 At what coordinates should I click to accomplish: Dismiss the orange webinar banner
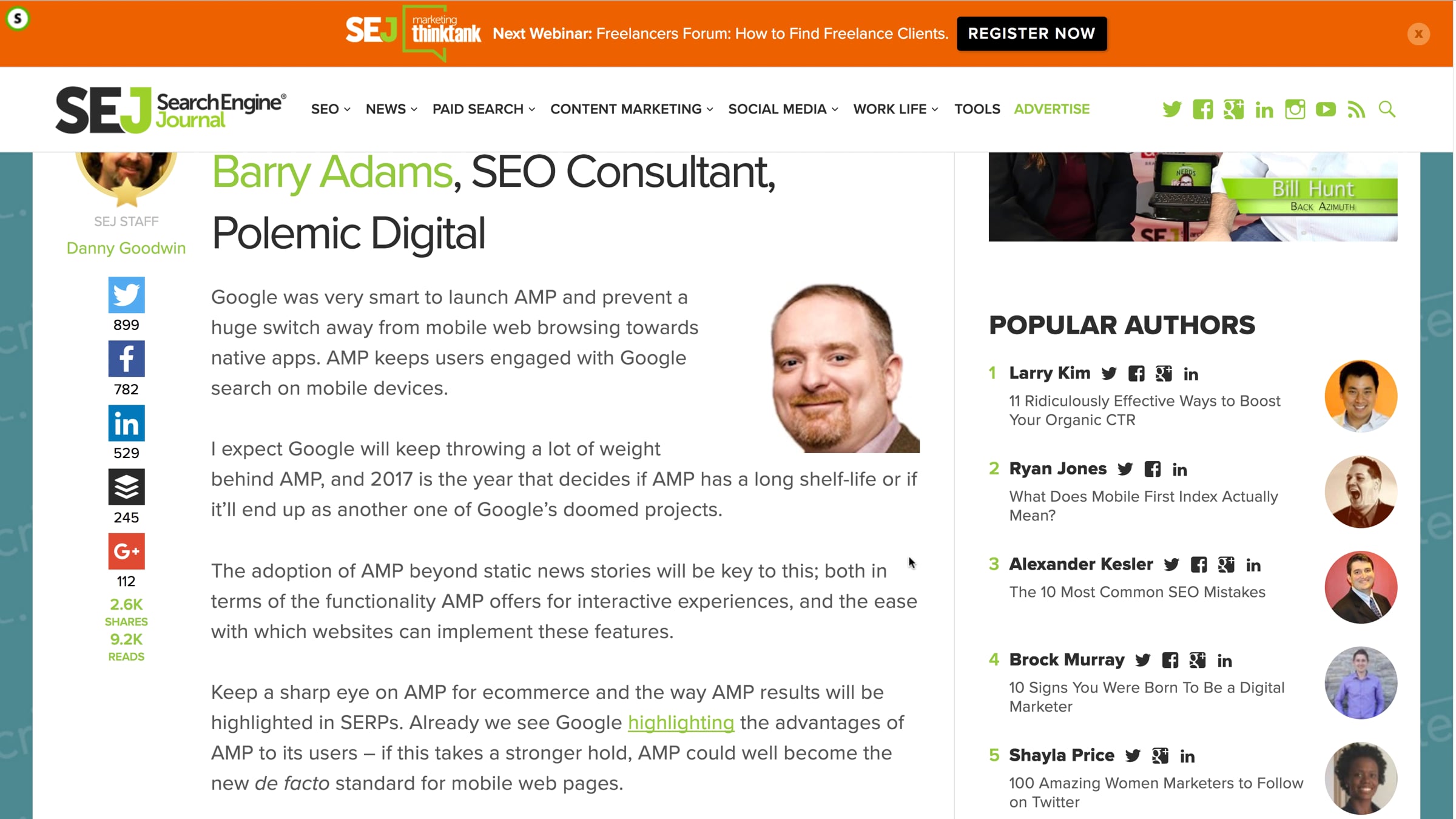[1418, 34]
